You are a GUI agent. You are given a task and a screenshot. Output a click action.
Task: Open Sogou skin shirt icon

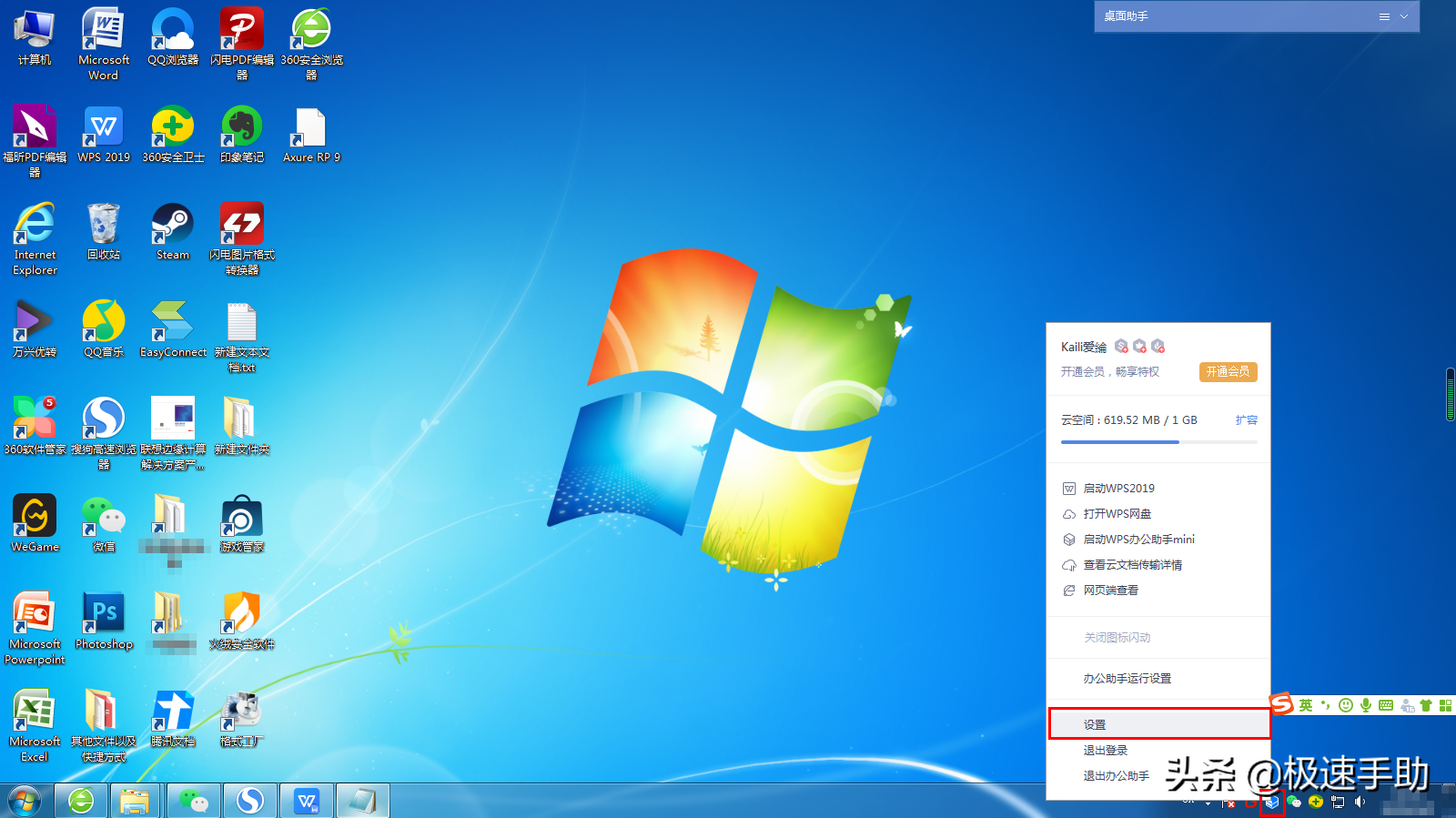point(1426,705)
